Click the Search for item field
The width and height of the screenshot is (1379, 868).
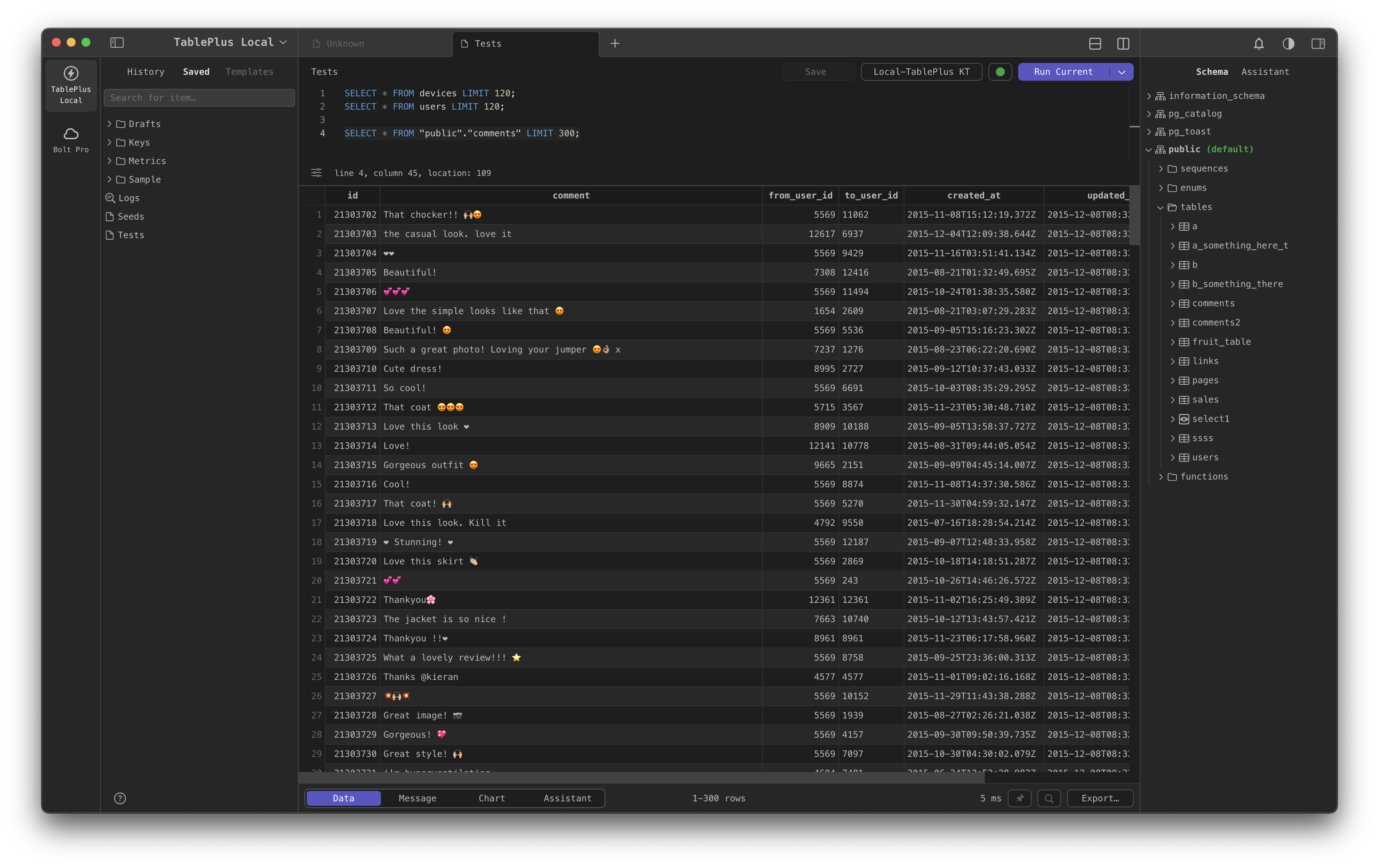click(199, 98)
